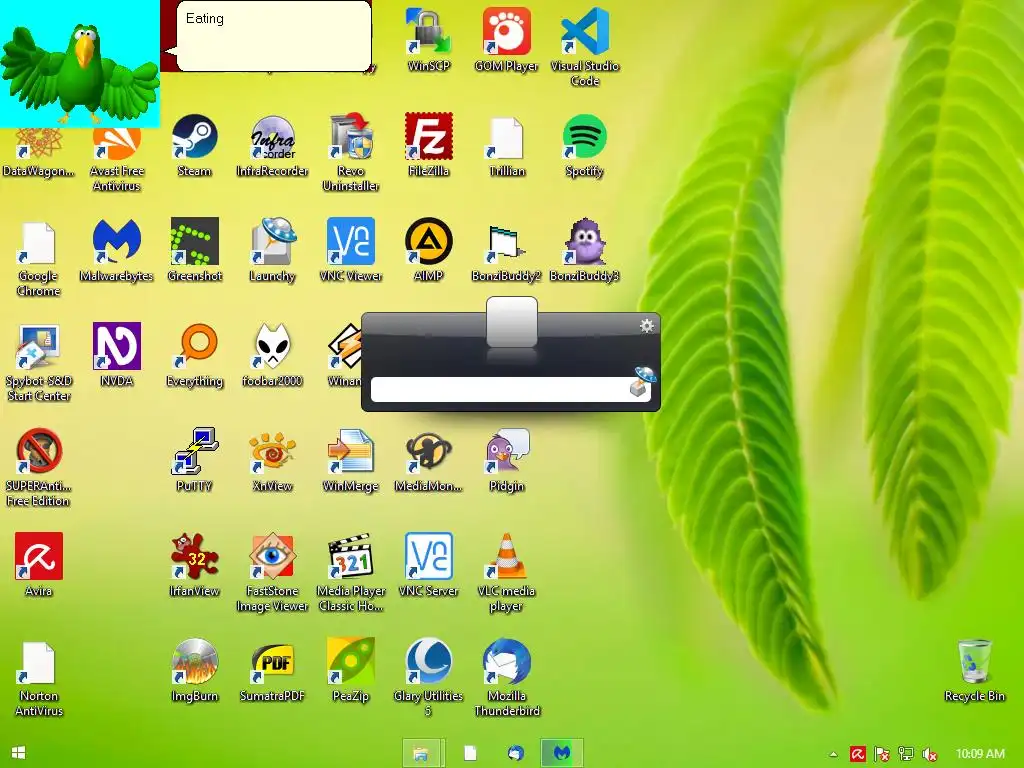Click the Mozilla Thunderbird desktop icon
1024x768 pixels.
507,678
